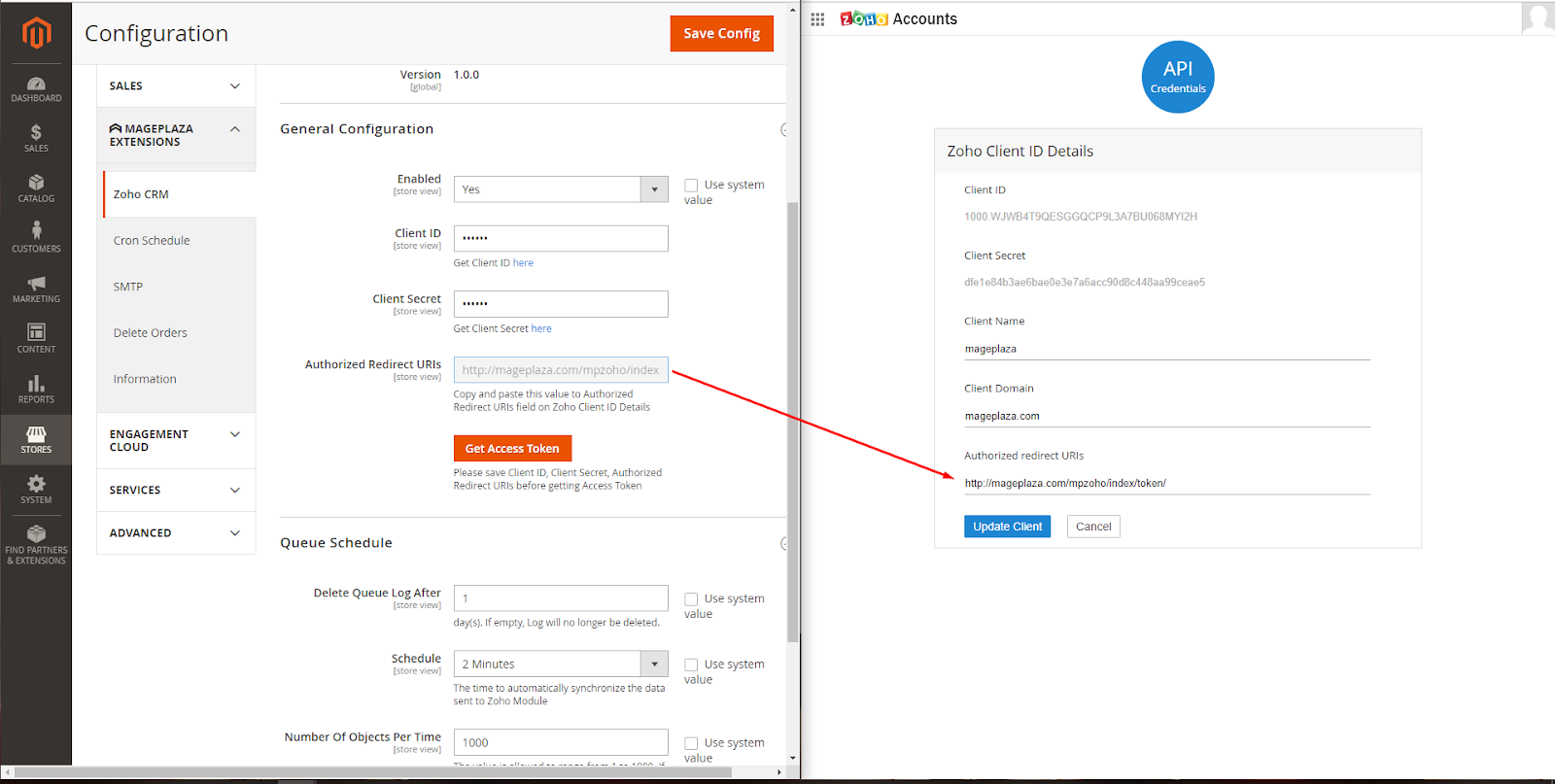1555x784 pixels.
Task: Click the Save Config button
Action: 721,33
